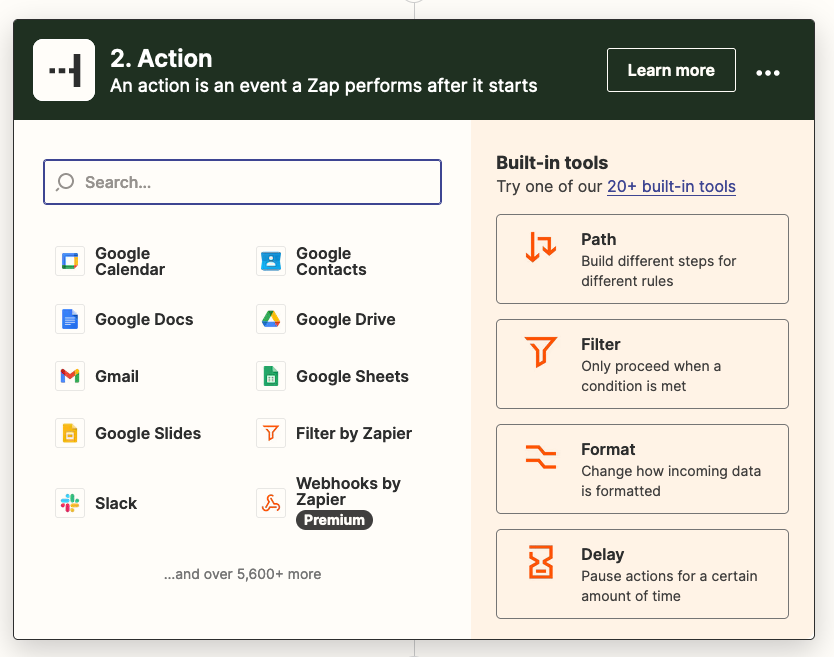Choose the Webhooks by Zapier icon
The height and width of the screenshot is (657, 834).
pyautogui.click(x=271, y=503)
